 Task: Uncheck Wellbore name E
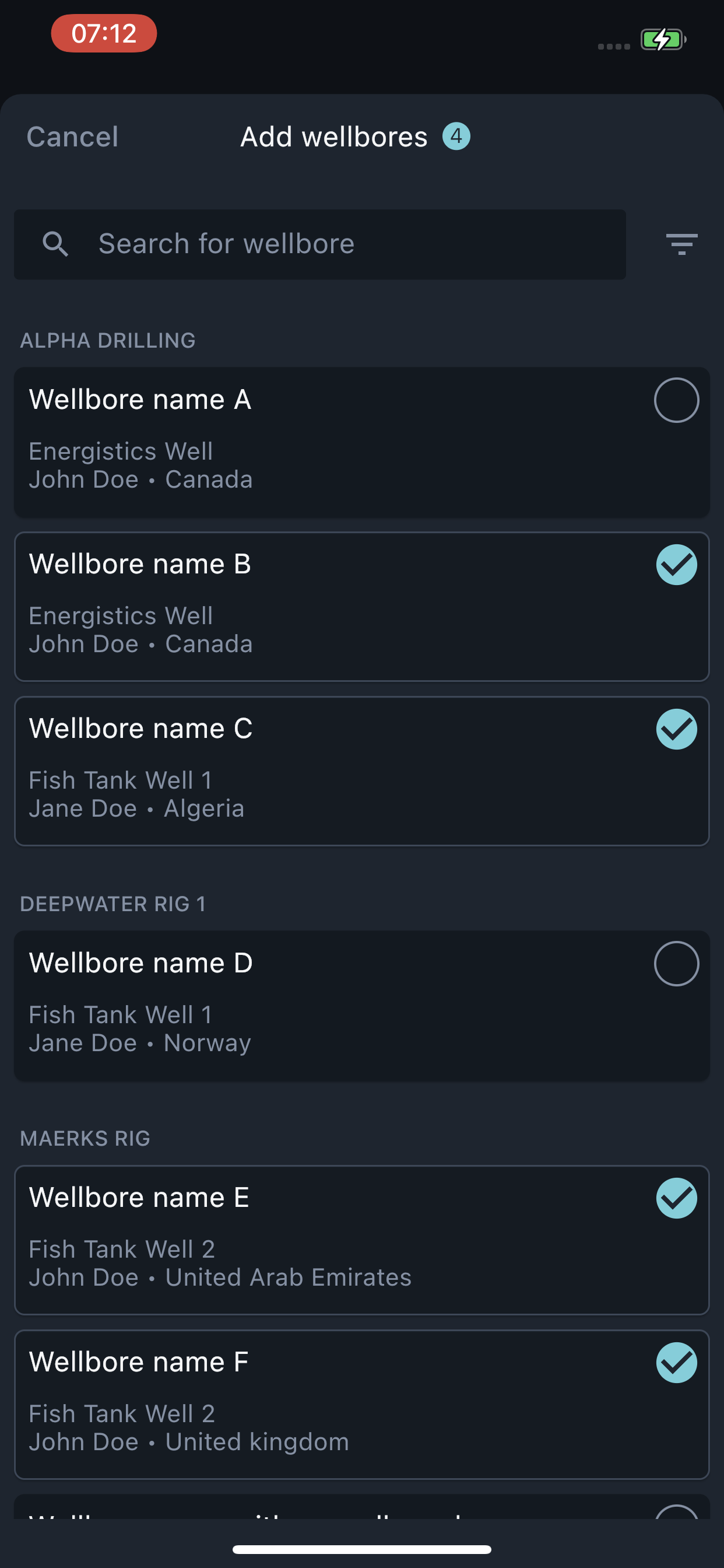677,1199
